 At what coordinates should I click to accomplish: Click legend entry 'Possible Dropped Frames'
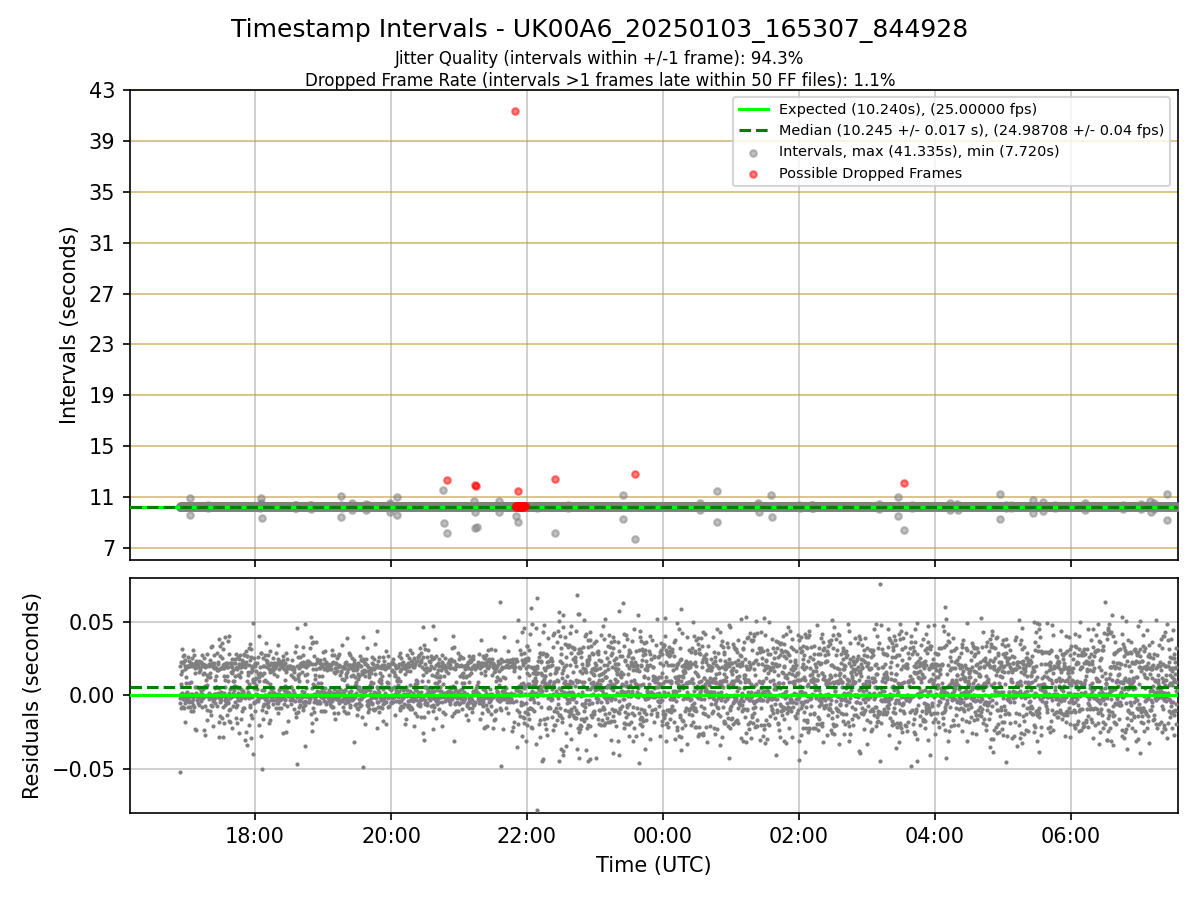point(870,173)
